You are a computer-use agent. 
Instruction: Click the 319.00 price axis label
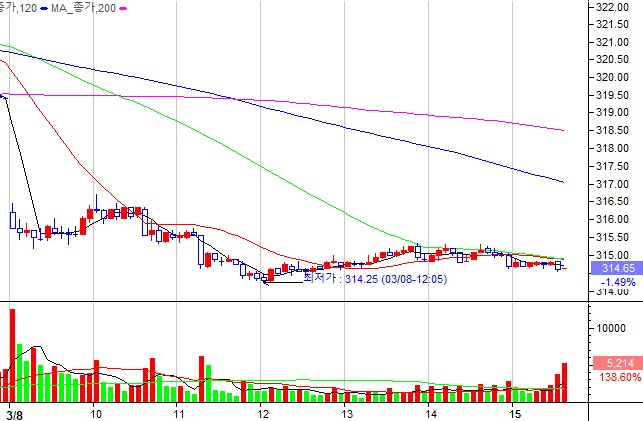click(x=612, y=112)
